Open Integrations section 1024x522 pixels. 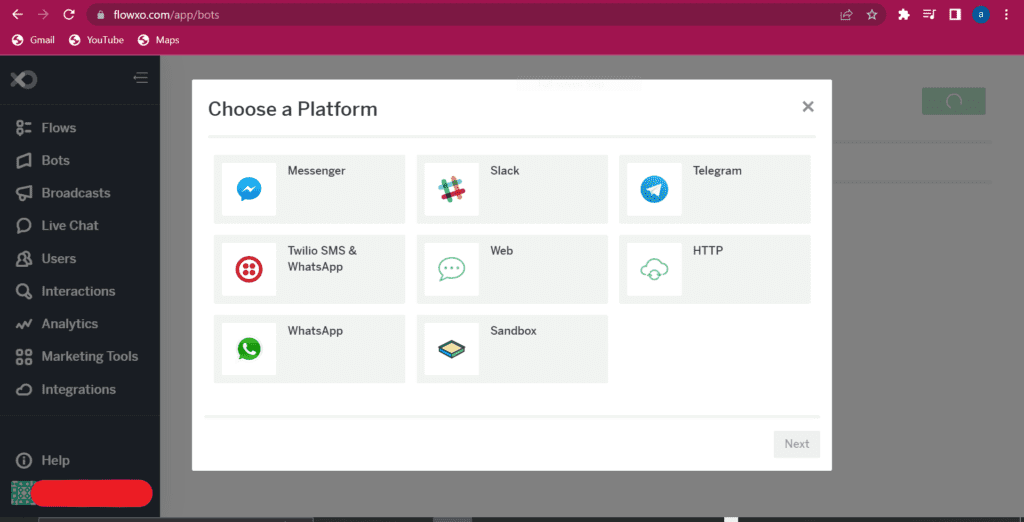point(78,389)
